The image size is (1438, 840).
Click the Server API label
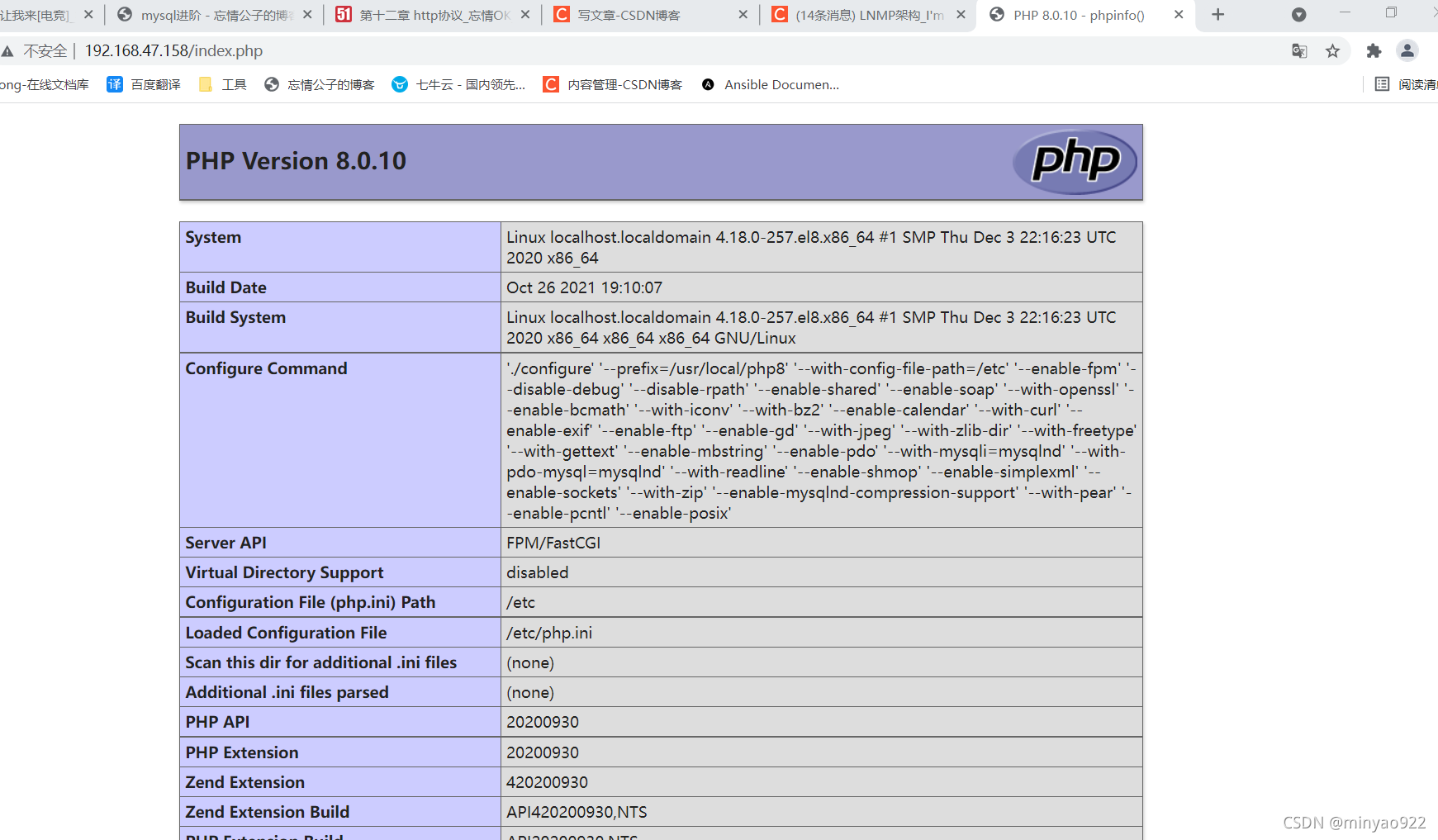coord(225,543)
